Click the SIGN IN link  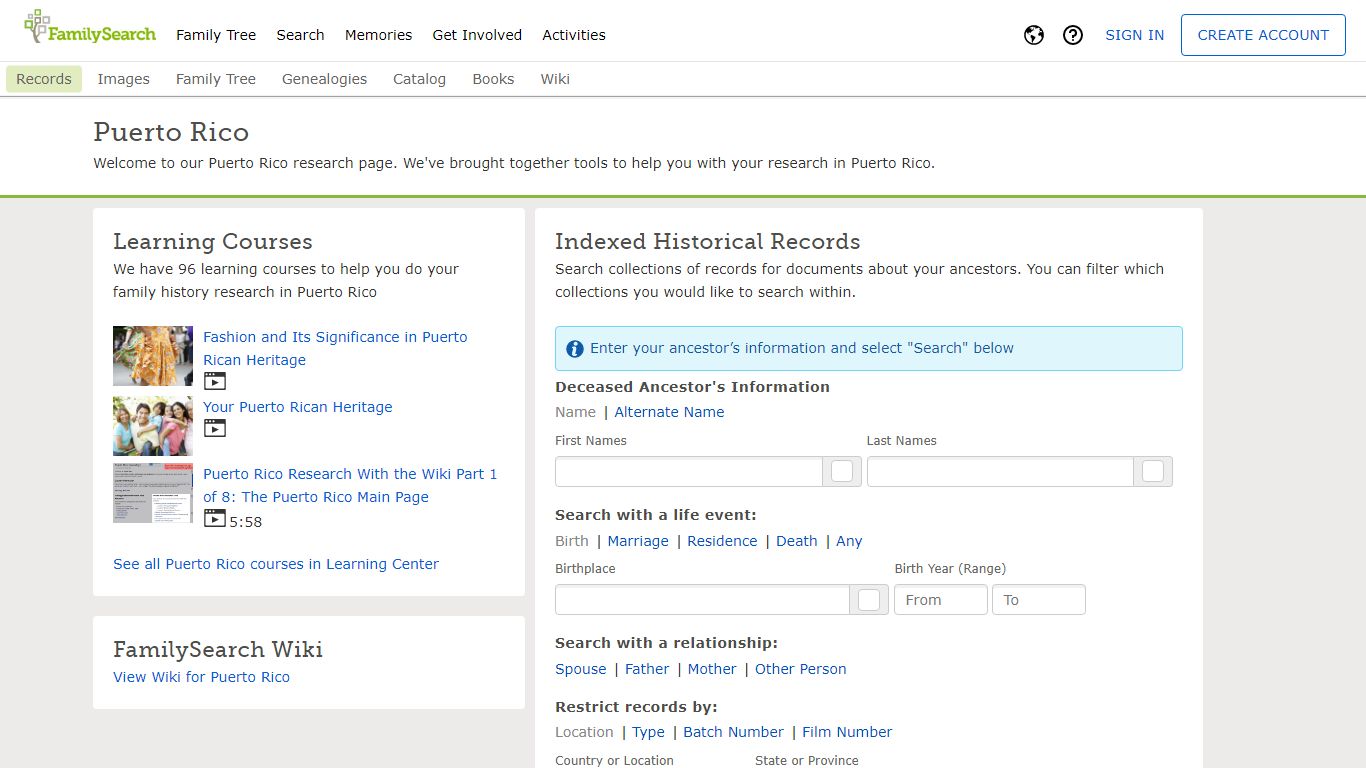pyautogui.click(x=1134, y=35)
